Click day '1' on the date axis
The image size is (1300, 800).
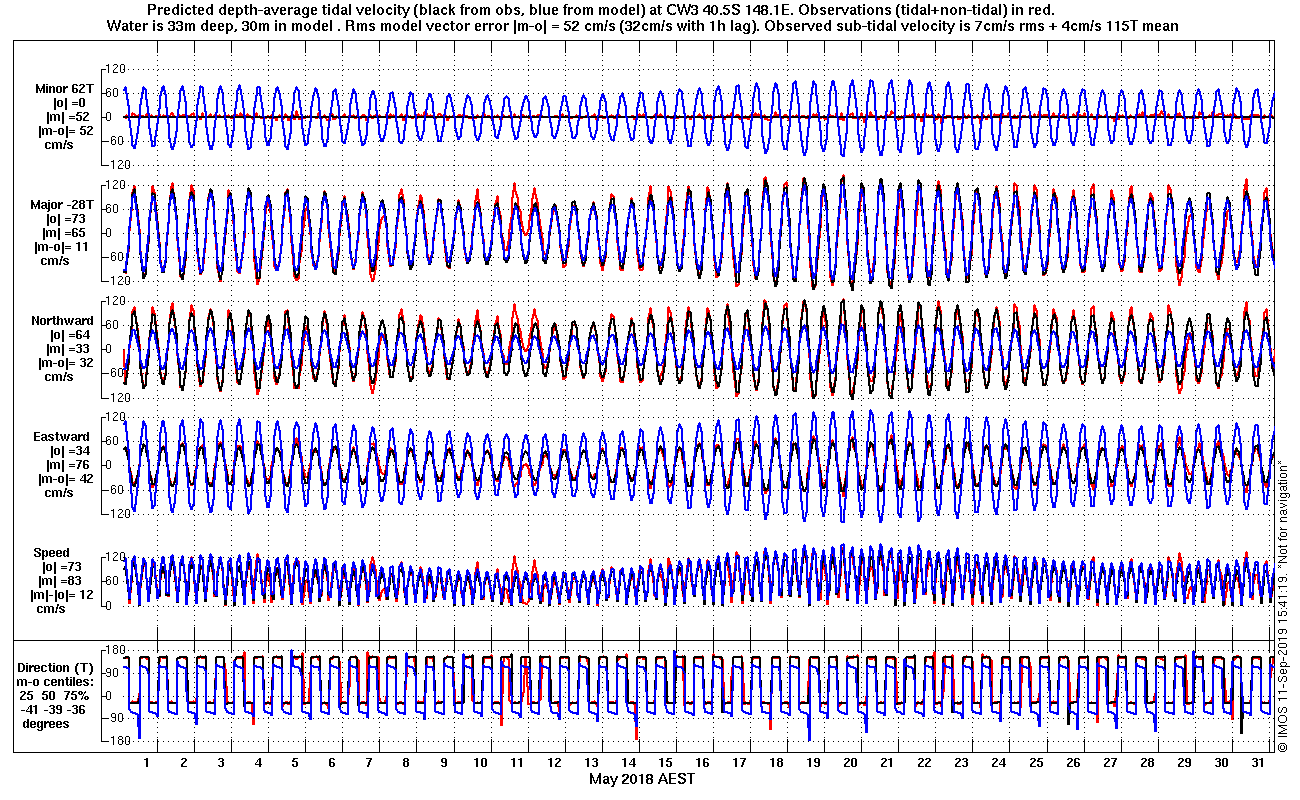[x=147, y=762]
